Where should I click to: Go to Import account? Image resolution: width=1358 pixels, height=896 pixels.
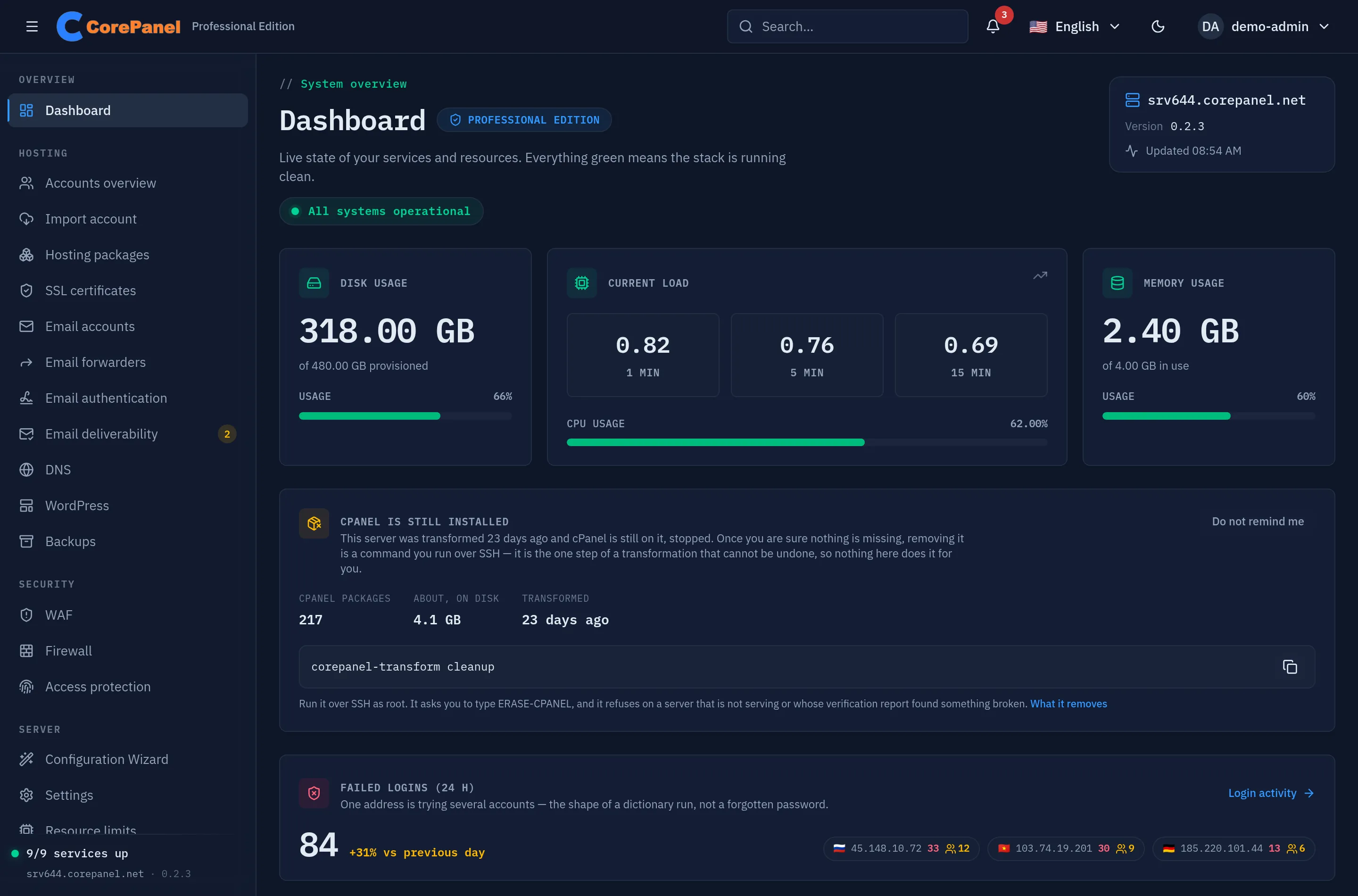point(128,219)
